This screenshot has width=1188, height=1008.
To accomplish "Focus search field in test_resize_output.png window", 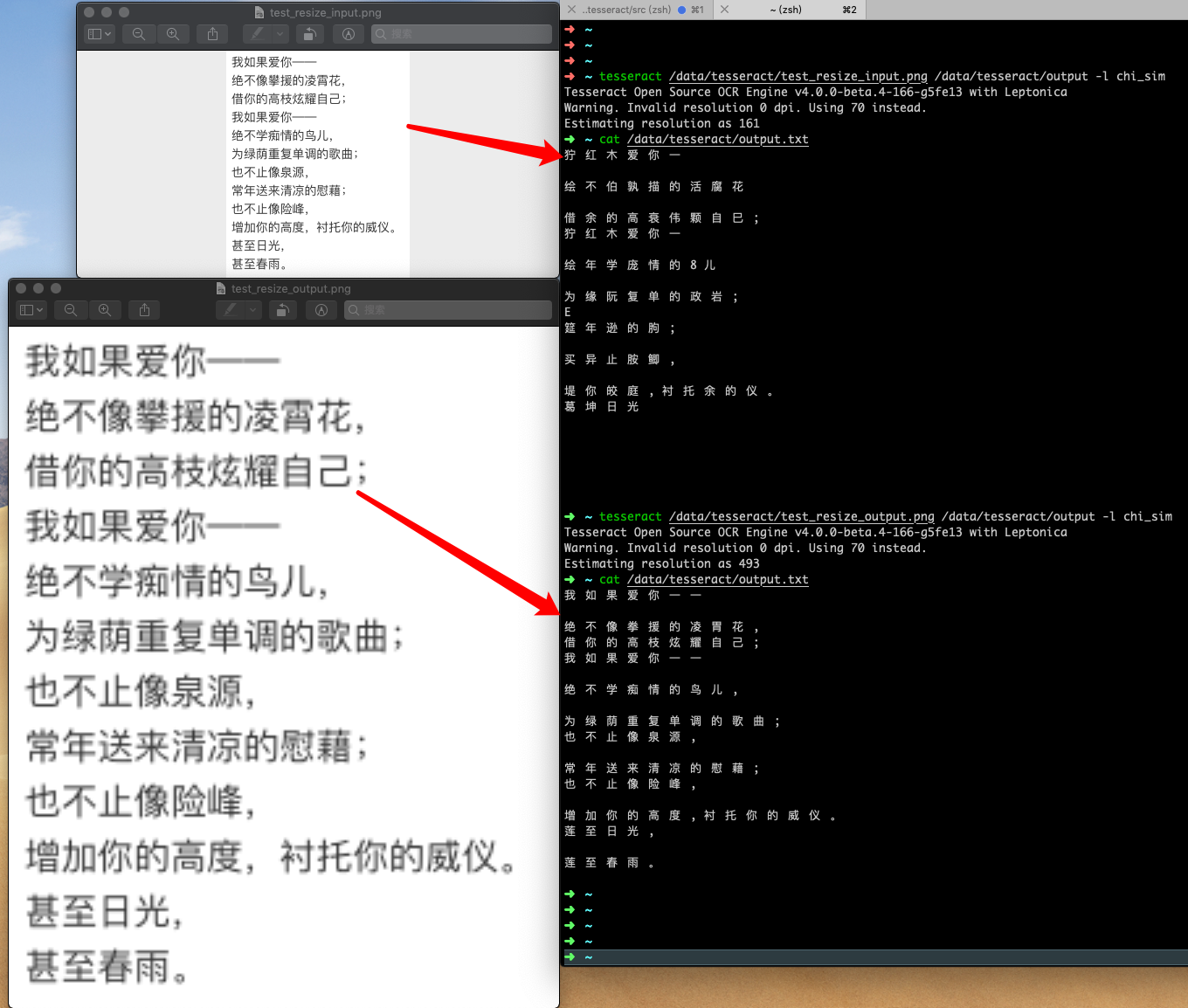I will (x=448, y=310).
